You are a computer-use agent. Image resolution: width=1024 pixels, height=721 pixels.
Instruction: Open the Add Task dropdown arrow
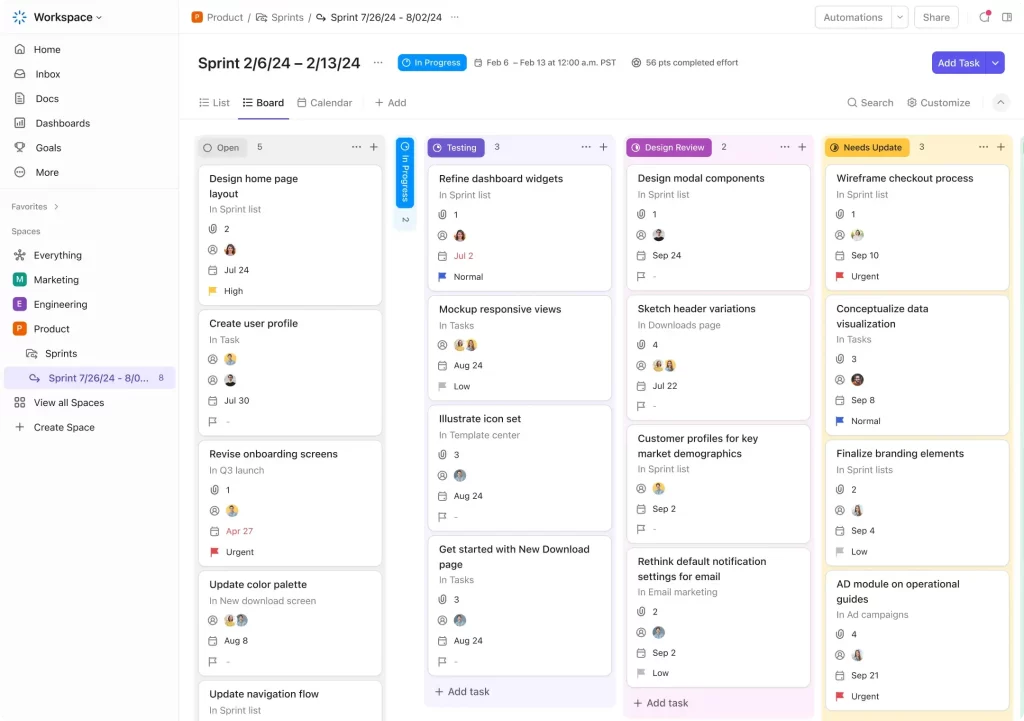click(x=995, y=63)
